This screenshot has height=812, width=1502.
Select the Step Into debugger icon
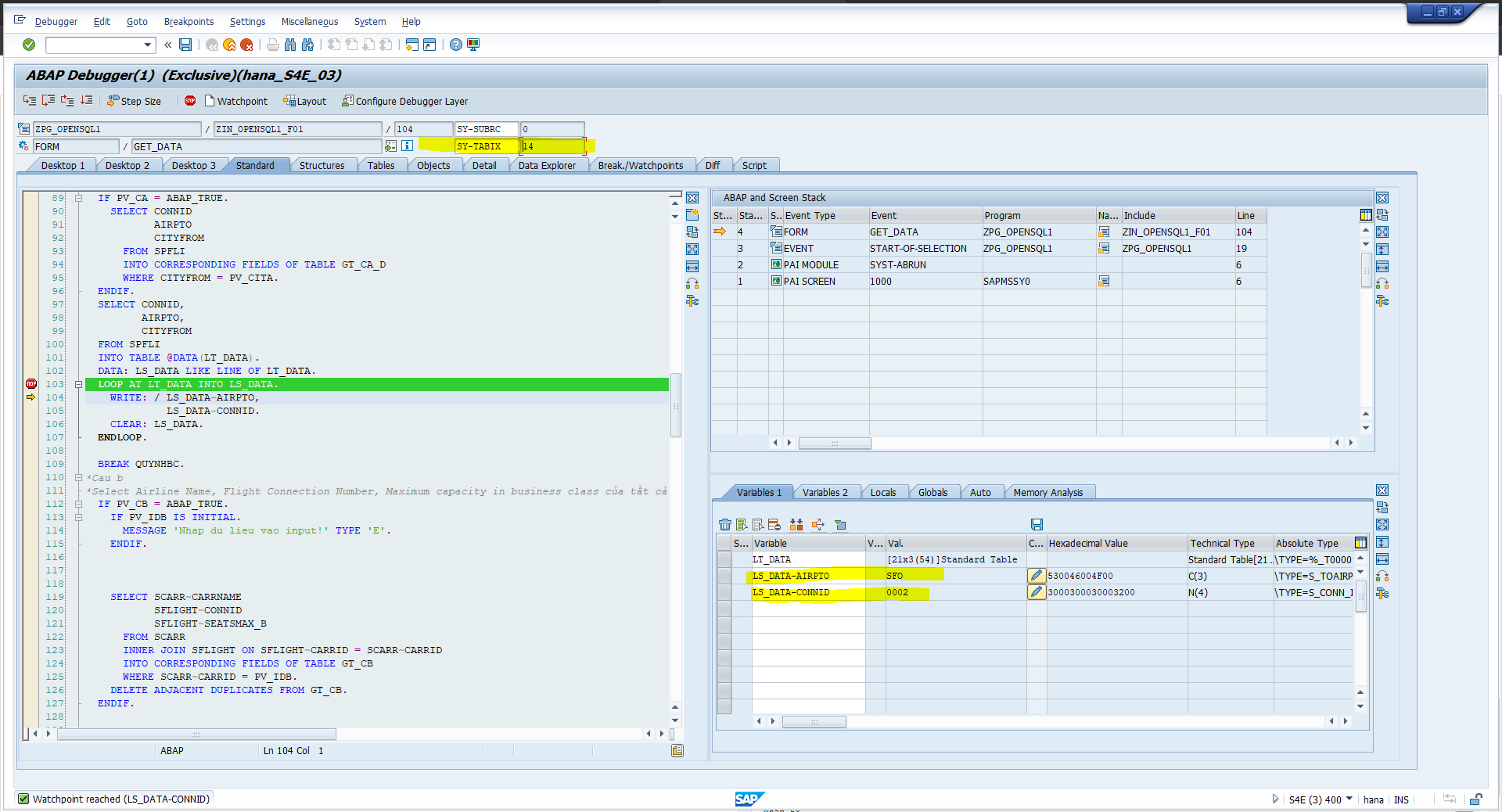click(30, 100)
